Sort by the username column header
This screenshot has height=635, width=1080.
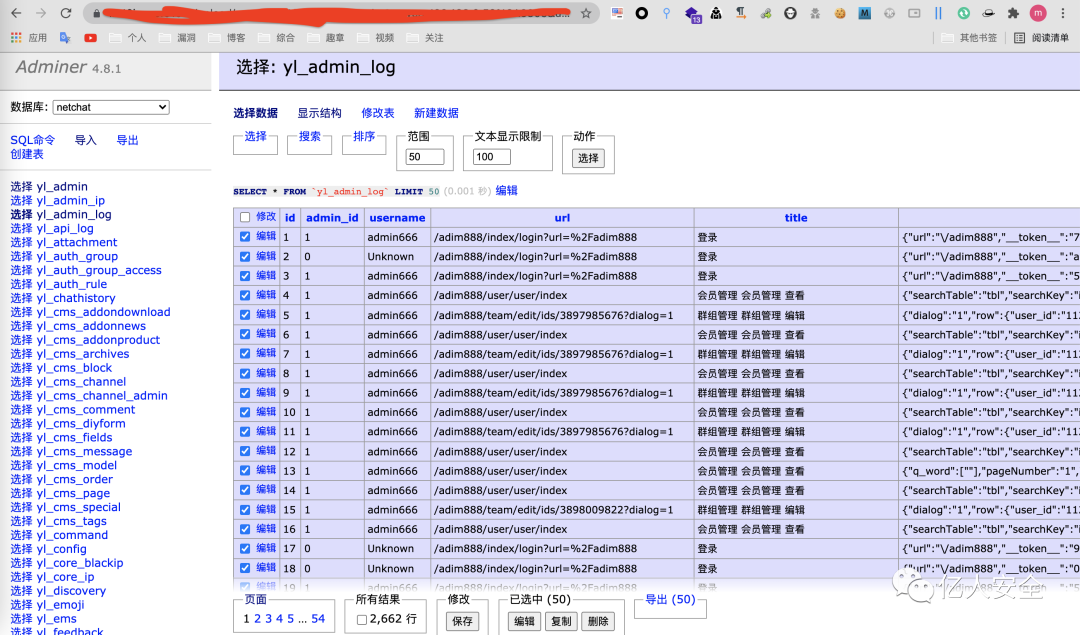pyautogui.click(x=397, y=218)
